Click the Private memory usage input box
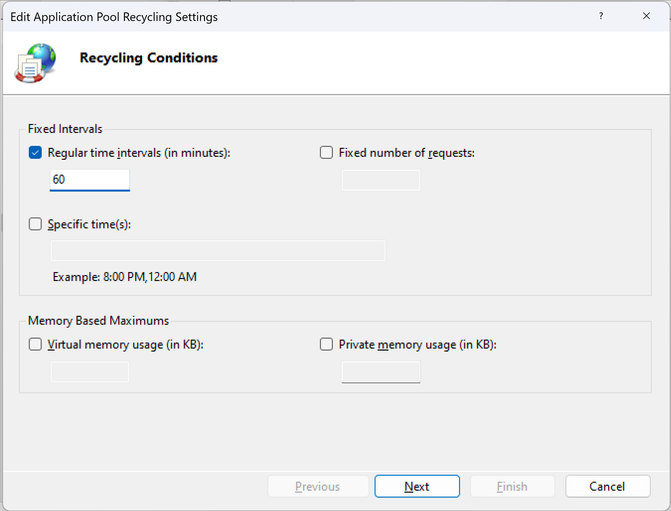 click(x=381, y=372)
